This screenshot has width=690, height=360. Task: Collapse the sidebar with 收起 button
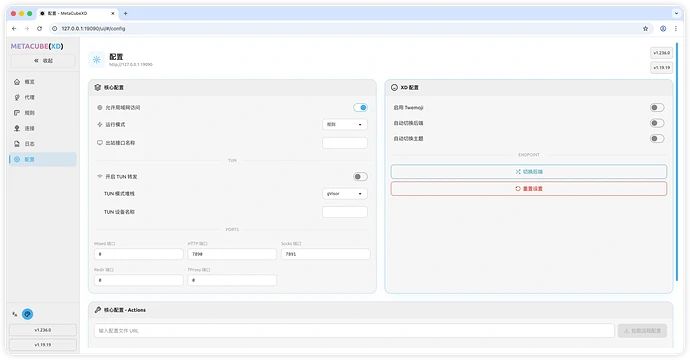click(43, 61)
